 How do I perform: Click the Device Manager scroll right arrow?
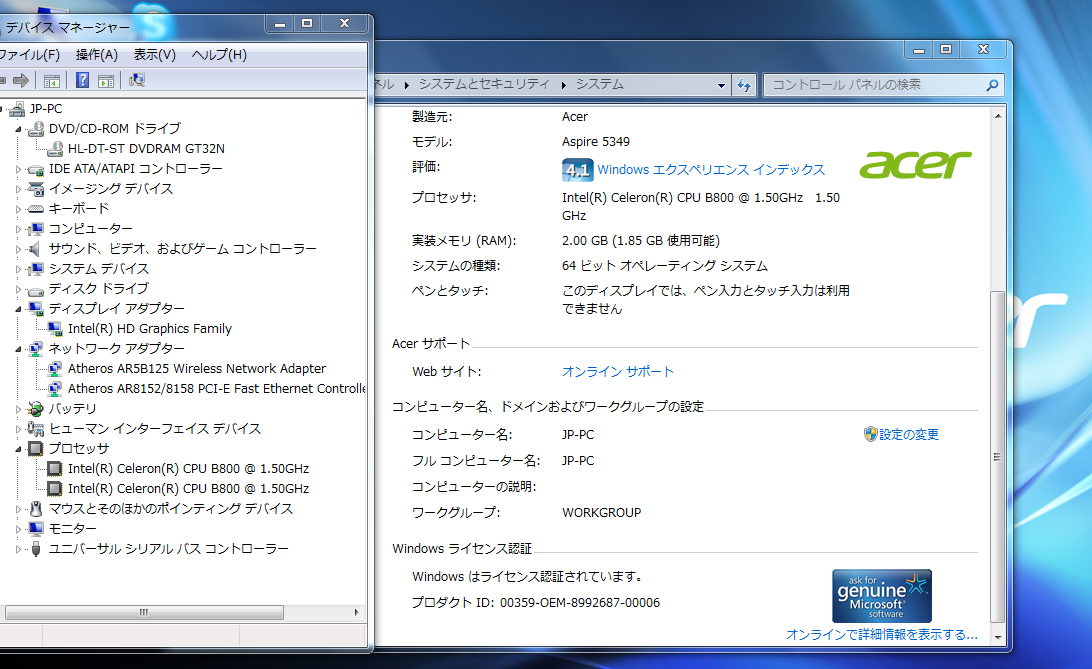point(357,613)
